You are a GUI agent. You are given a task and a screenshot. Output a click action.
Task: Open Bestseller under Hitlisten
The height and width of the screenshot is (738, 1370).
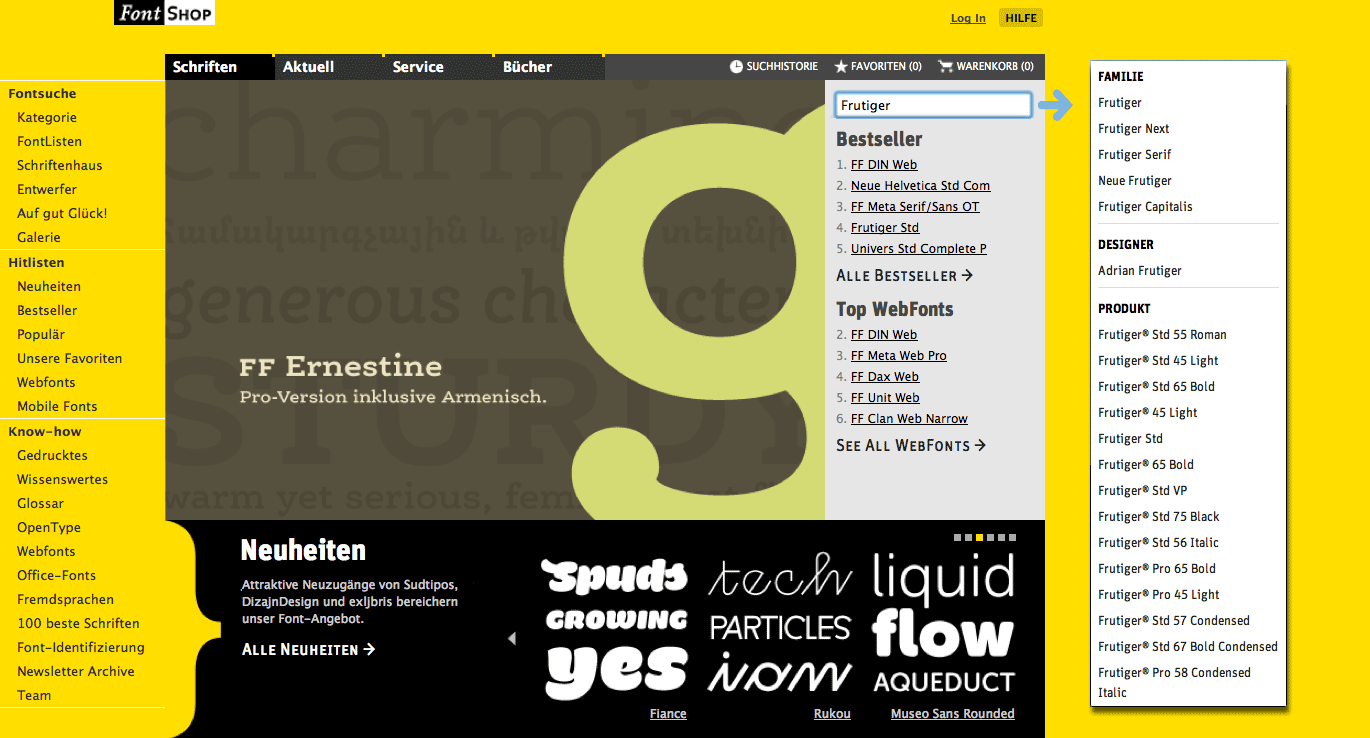(47, 311)
